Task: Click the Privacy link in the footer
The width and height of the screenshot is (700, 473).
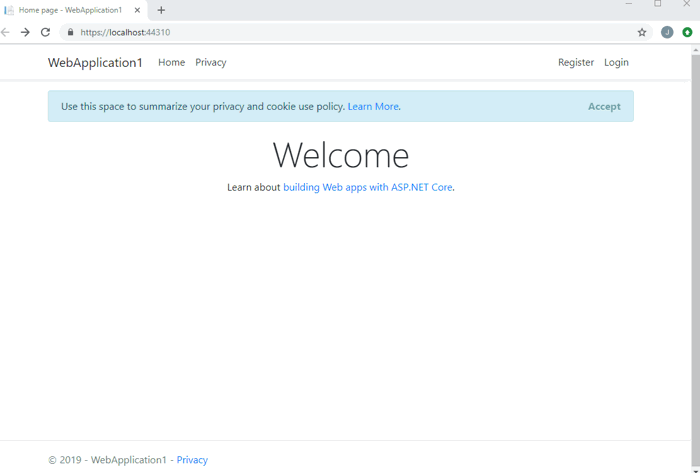Action: pyautogui.click(x=192, y=460)
